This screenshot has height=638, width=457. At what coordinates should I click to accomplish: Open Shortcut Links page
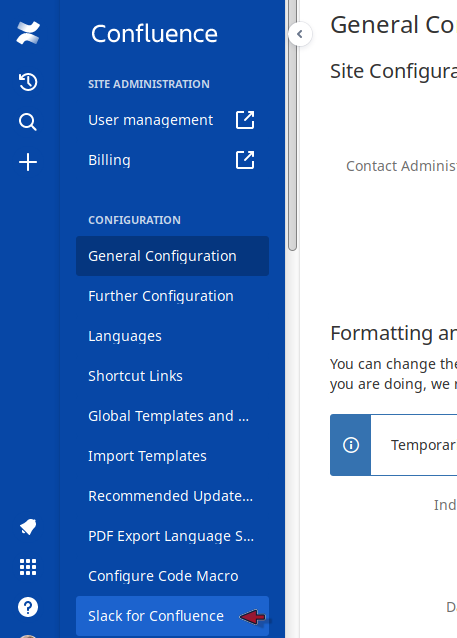(x=173, y=376)
